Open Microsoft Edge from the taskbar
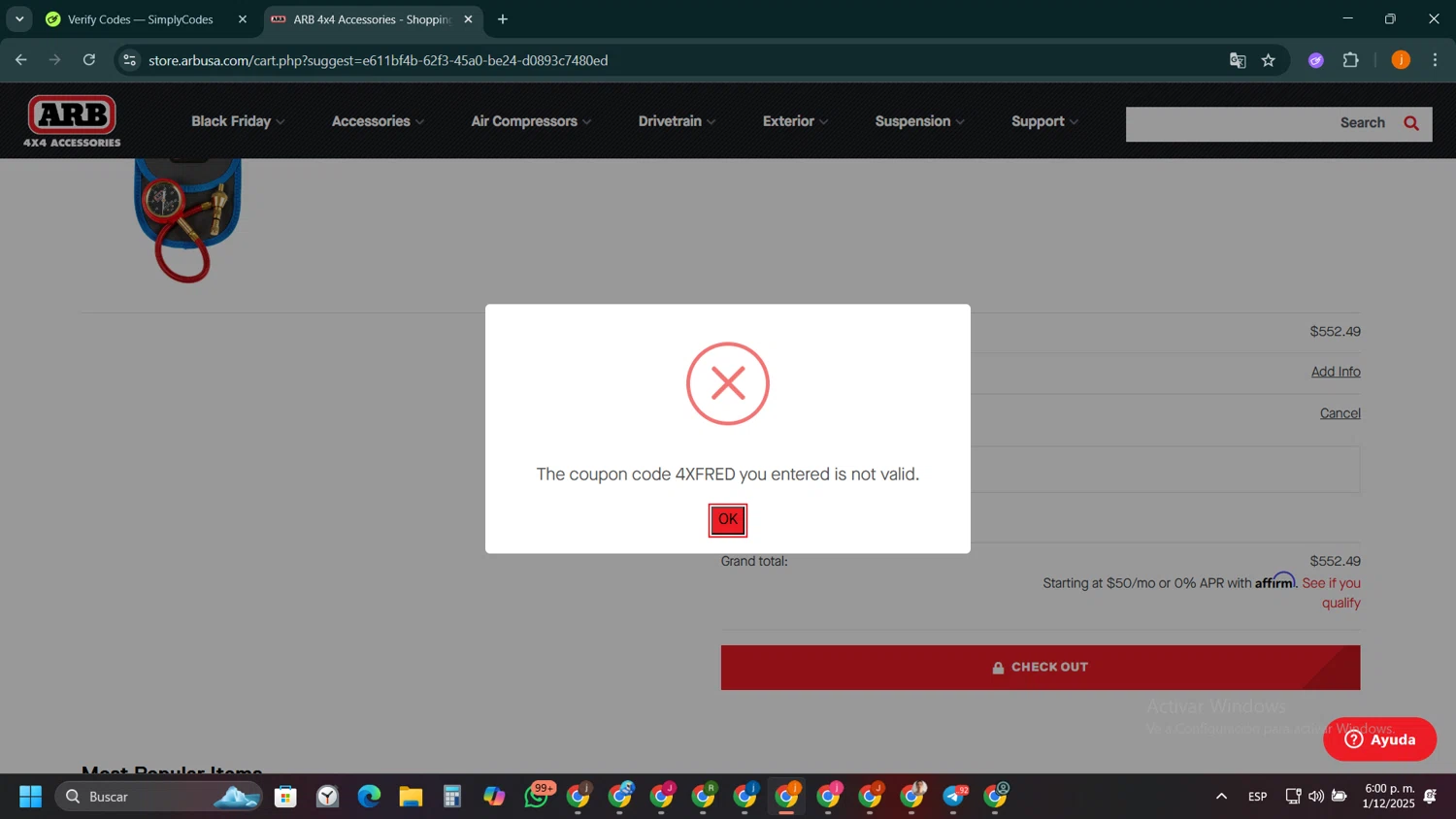 [x=369, y=797]
